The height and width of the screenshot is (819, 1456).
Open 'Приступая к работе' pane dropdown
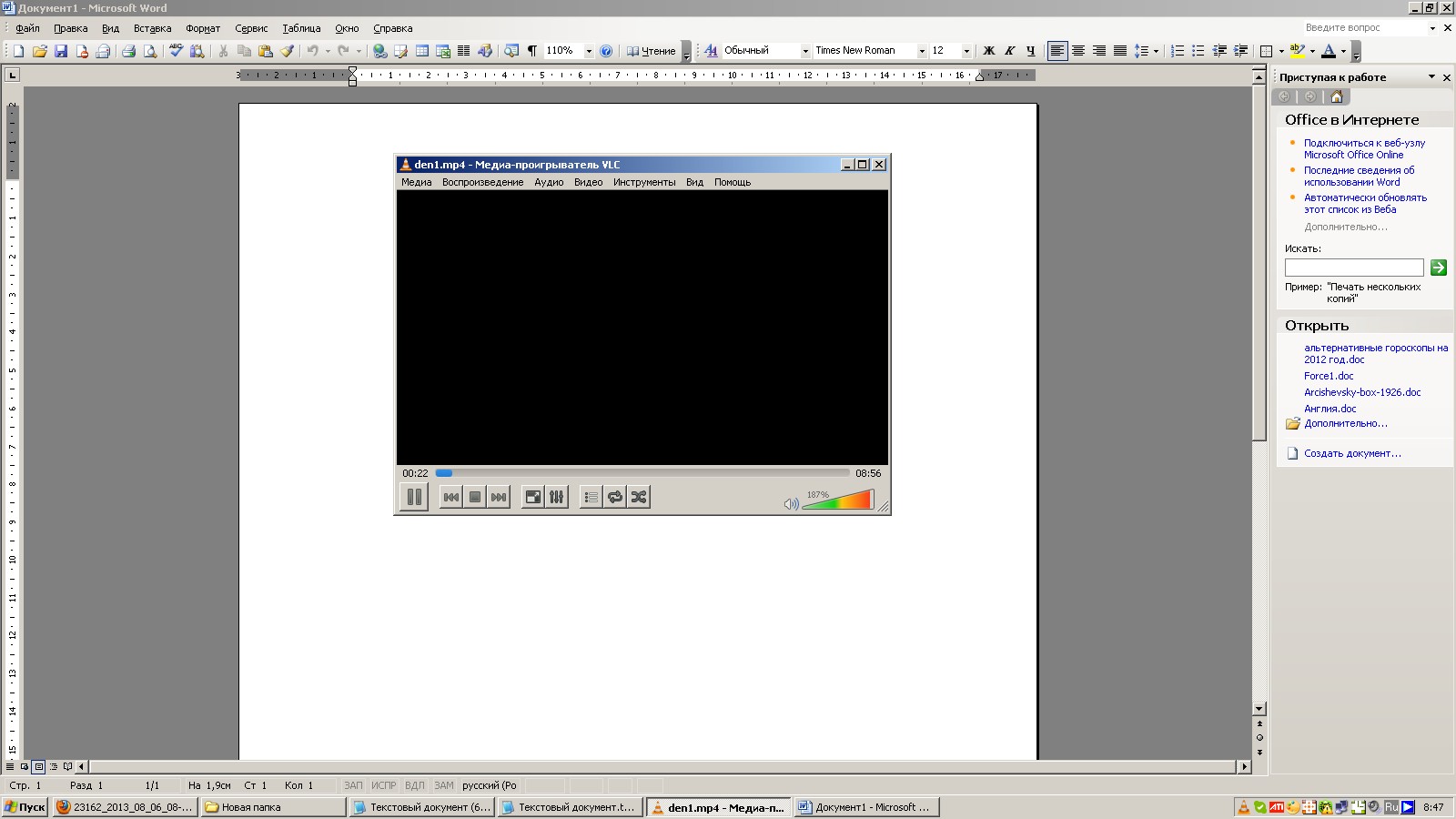(x=1431, y=77)
